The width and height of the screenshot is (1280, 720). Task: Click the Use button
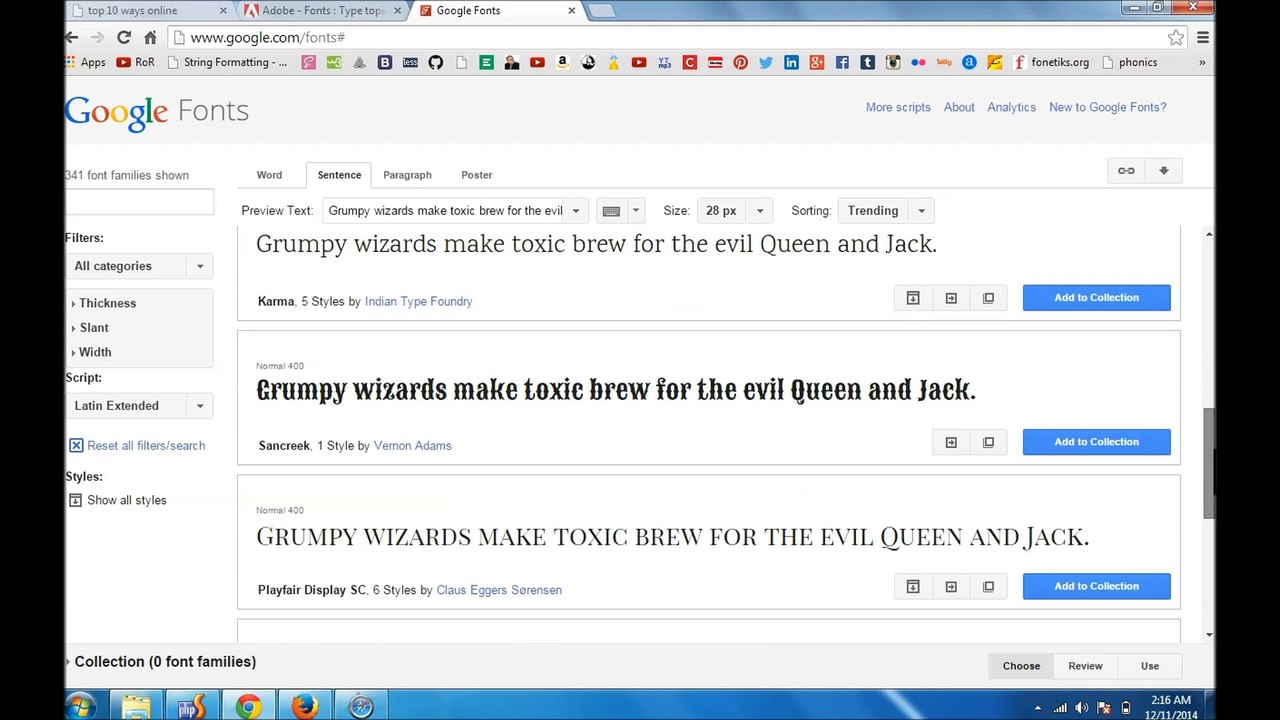click(1150, 666)
